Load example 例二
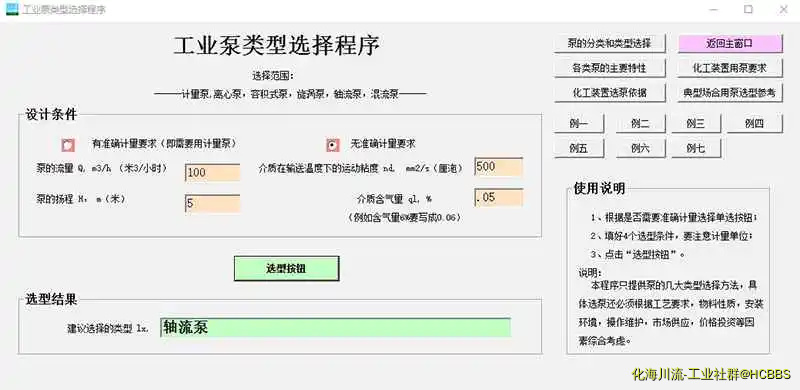Image resolution: width=800 pixels, height=390 pixels. pos(640,123)
